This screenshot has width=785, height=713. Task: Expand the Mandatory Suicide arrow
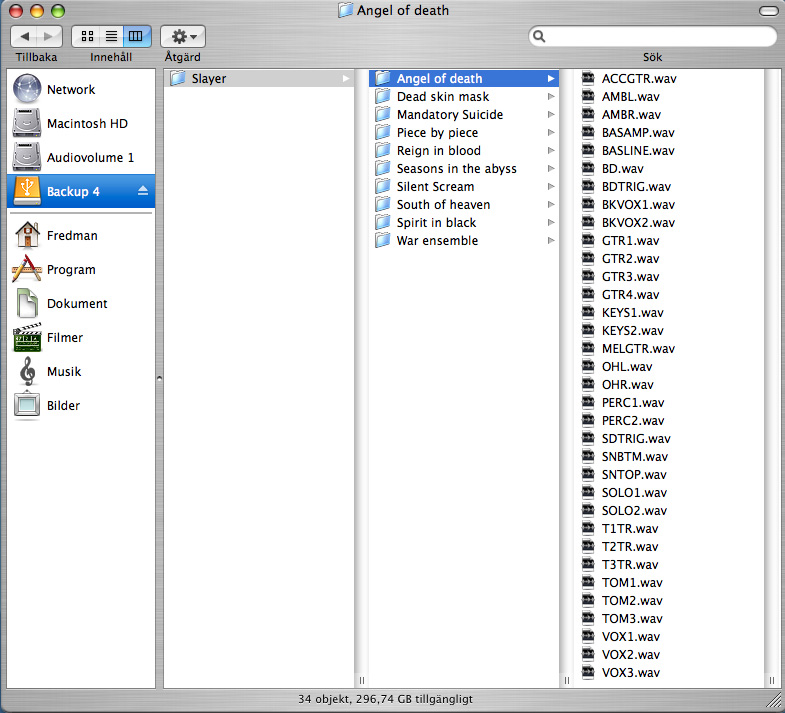pyautogui.click(x=551, y=115)
